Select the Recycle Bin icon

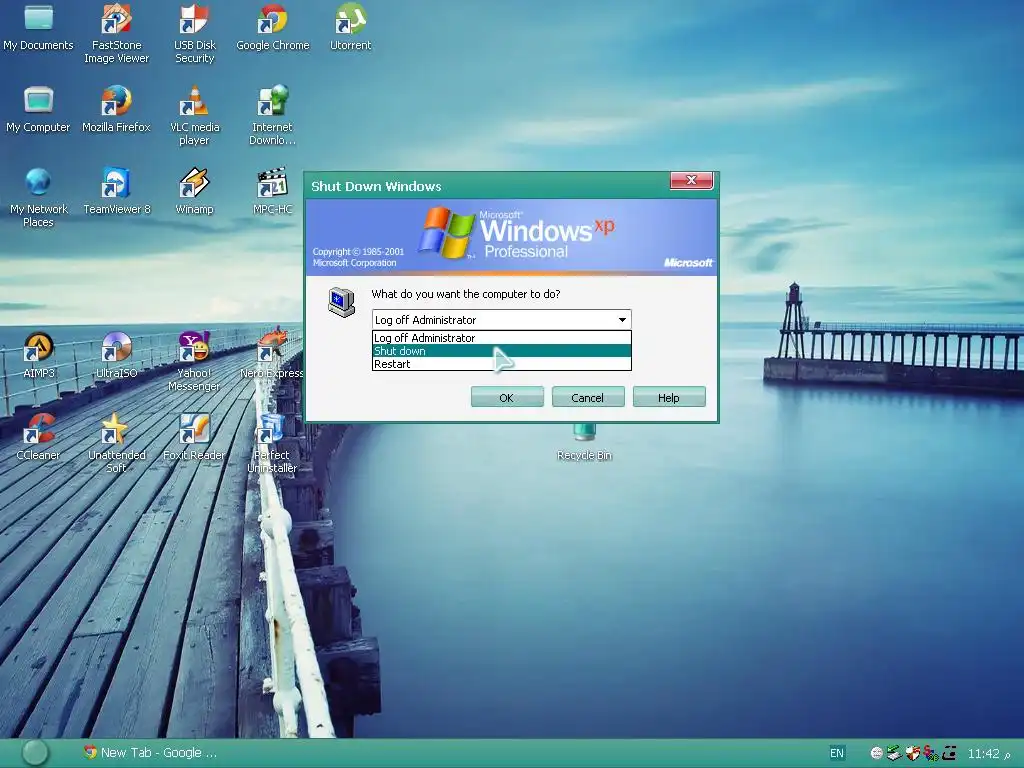point(584,442)
